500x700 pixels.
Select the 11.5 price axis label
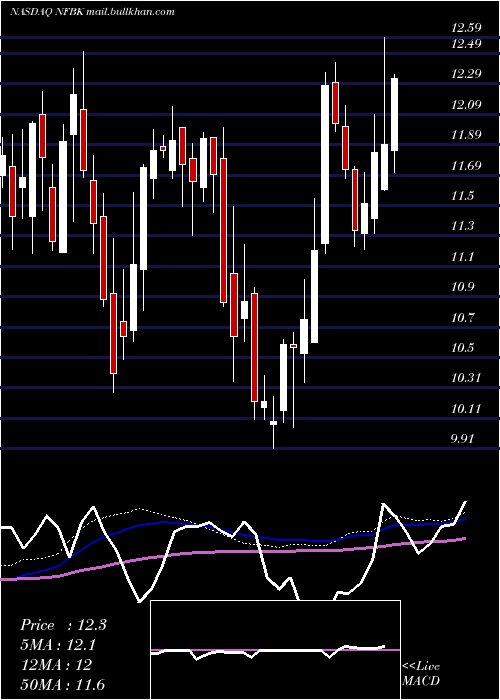pos(462,196)
